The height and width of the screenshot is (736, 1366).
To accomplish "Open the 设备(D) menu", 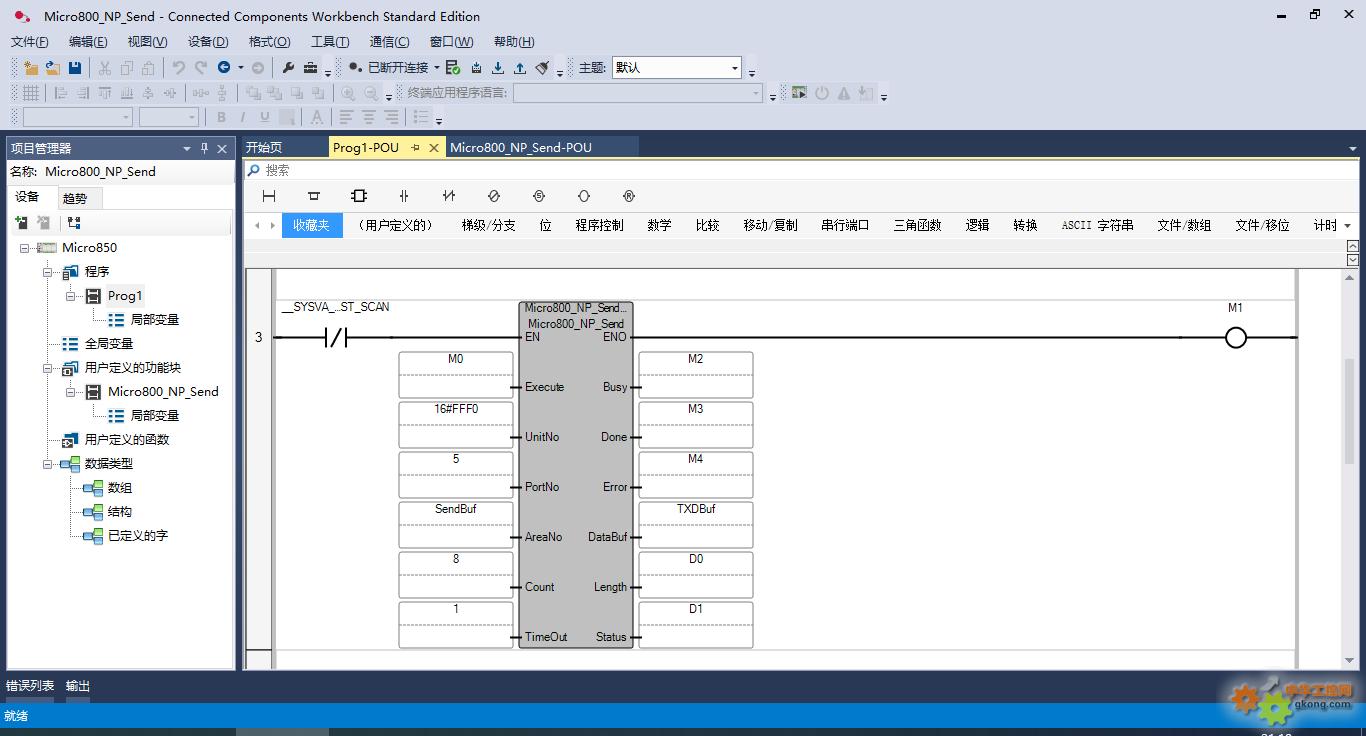I will click(208, 41).
